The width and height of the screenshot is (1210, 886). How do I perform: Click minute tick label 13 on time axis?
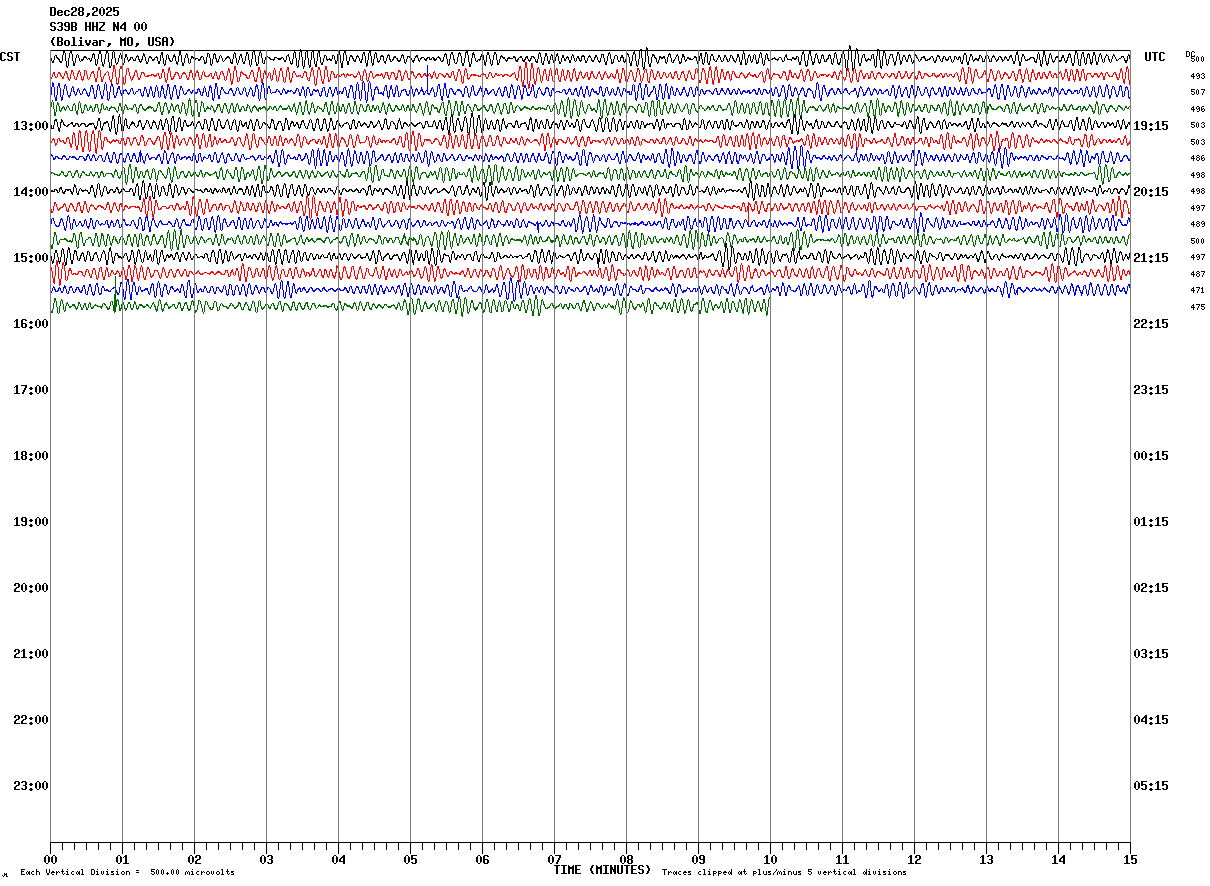point(986,860)
